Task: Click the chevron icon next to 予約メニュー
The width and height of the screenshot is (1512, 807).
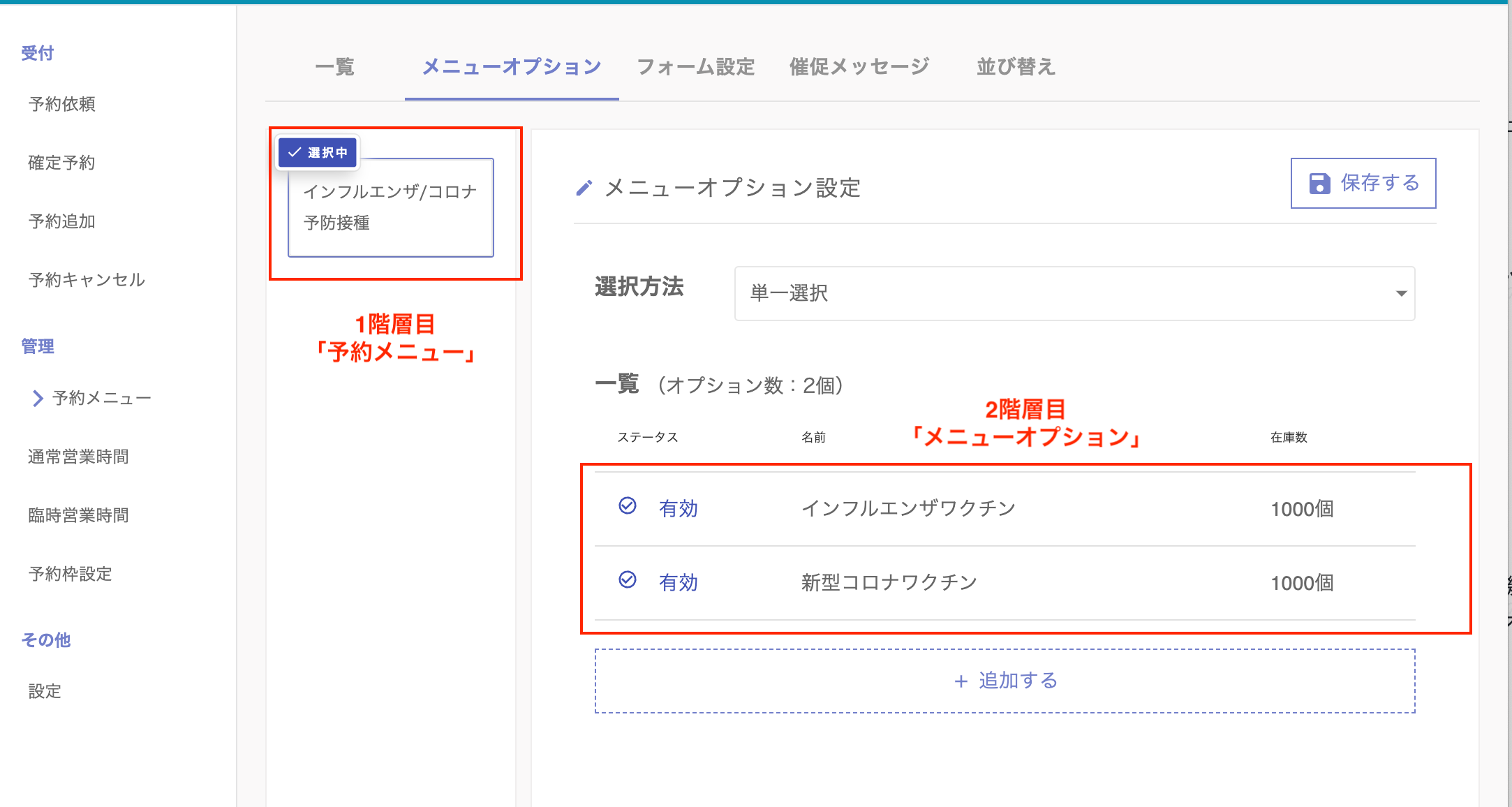Action: tap(38, 398)
